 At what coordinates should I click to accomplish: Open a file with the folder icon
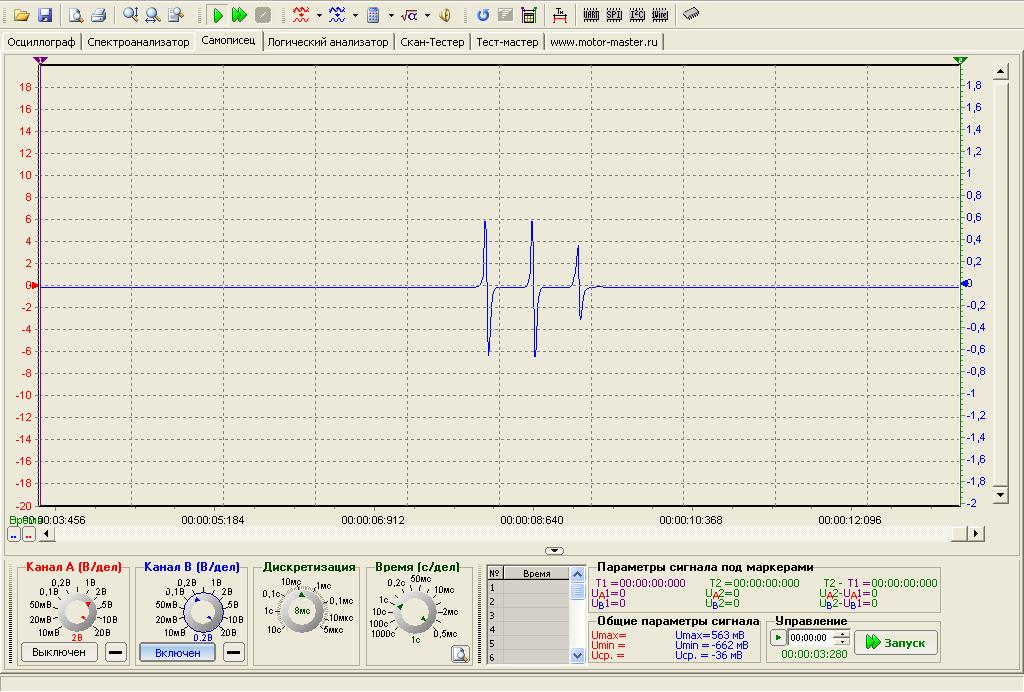[22, 14]
